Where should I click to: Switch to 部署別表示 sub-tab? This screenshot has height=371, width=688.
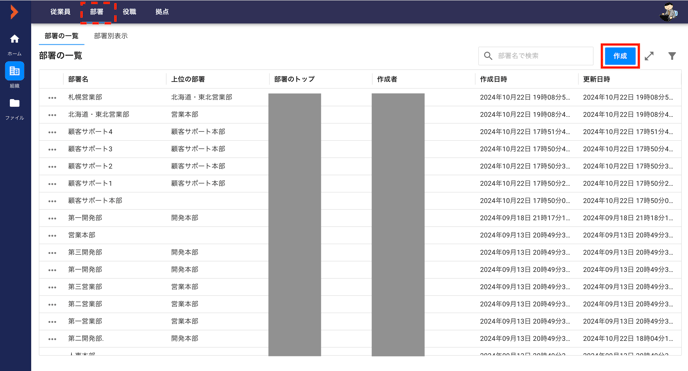[x=111, y=36]
